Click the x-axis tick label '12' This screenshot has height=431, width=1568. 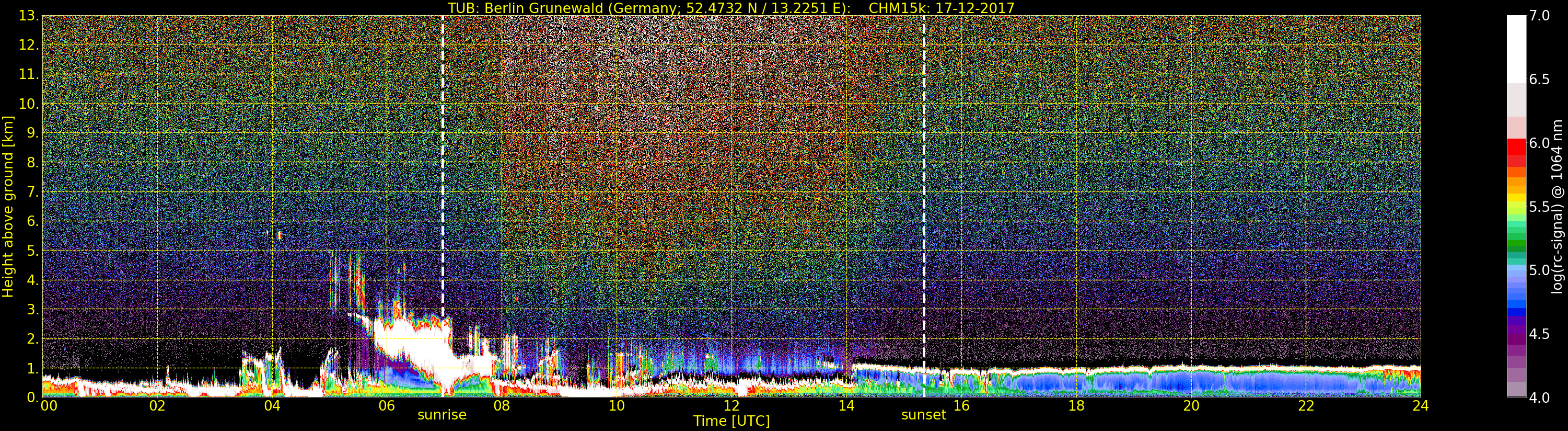(731, 405)
